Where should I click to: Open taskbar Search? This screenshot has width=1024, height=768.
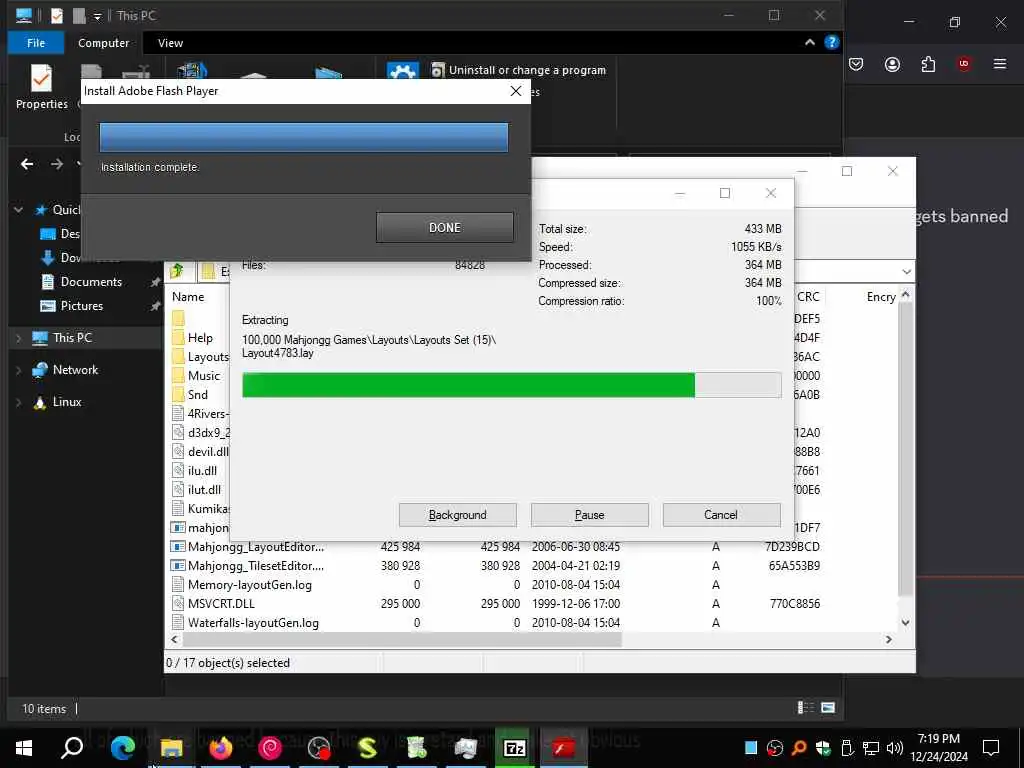pyautogui.click(x=72, y=748)
